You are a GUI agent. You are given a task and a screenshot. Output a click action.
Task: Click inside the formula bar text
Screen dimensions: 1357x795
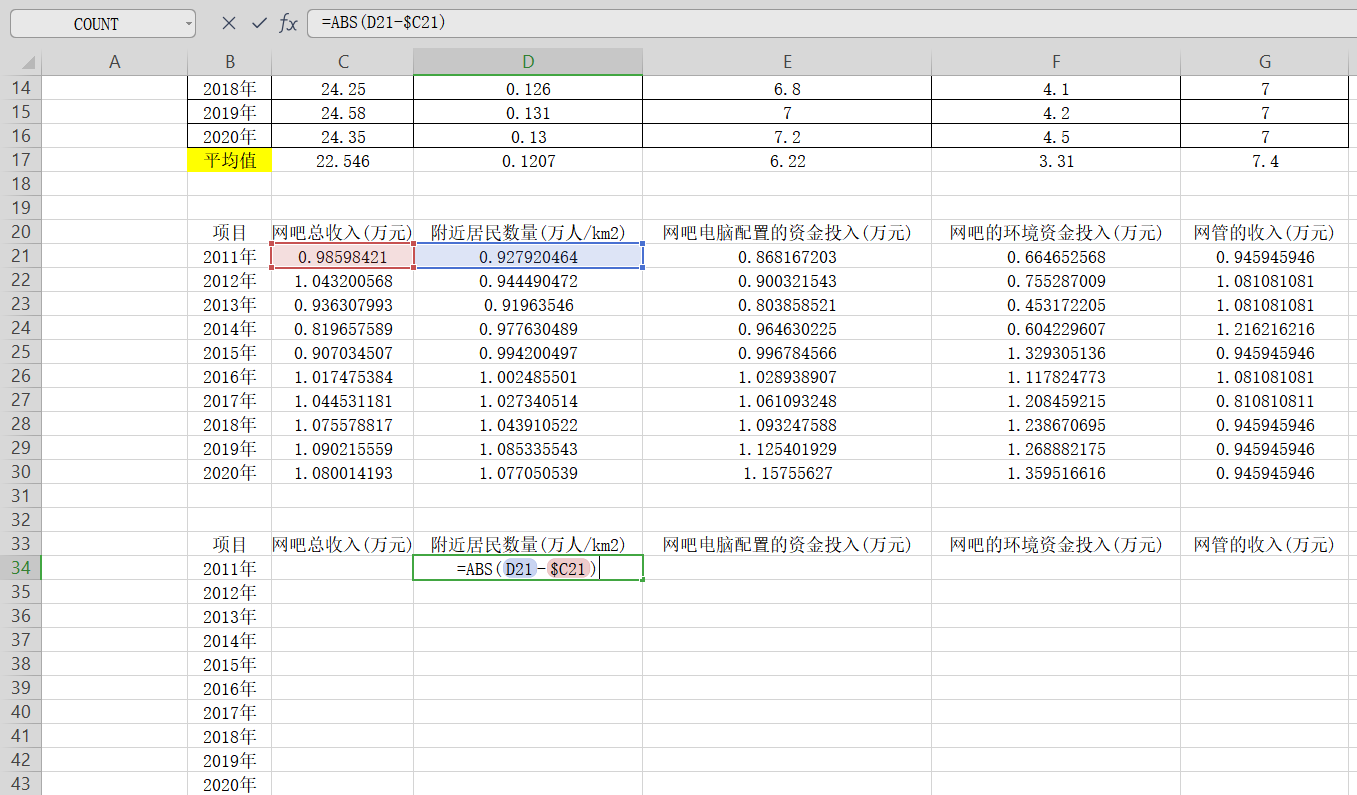(383, 23)
